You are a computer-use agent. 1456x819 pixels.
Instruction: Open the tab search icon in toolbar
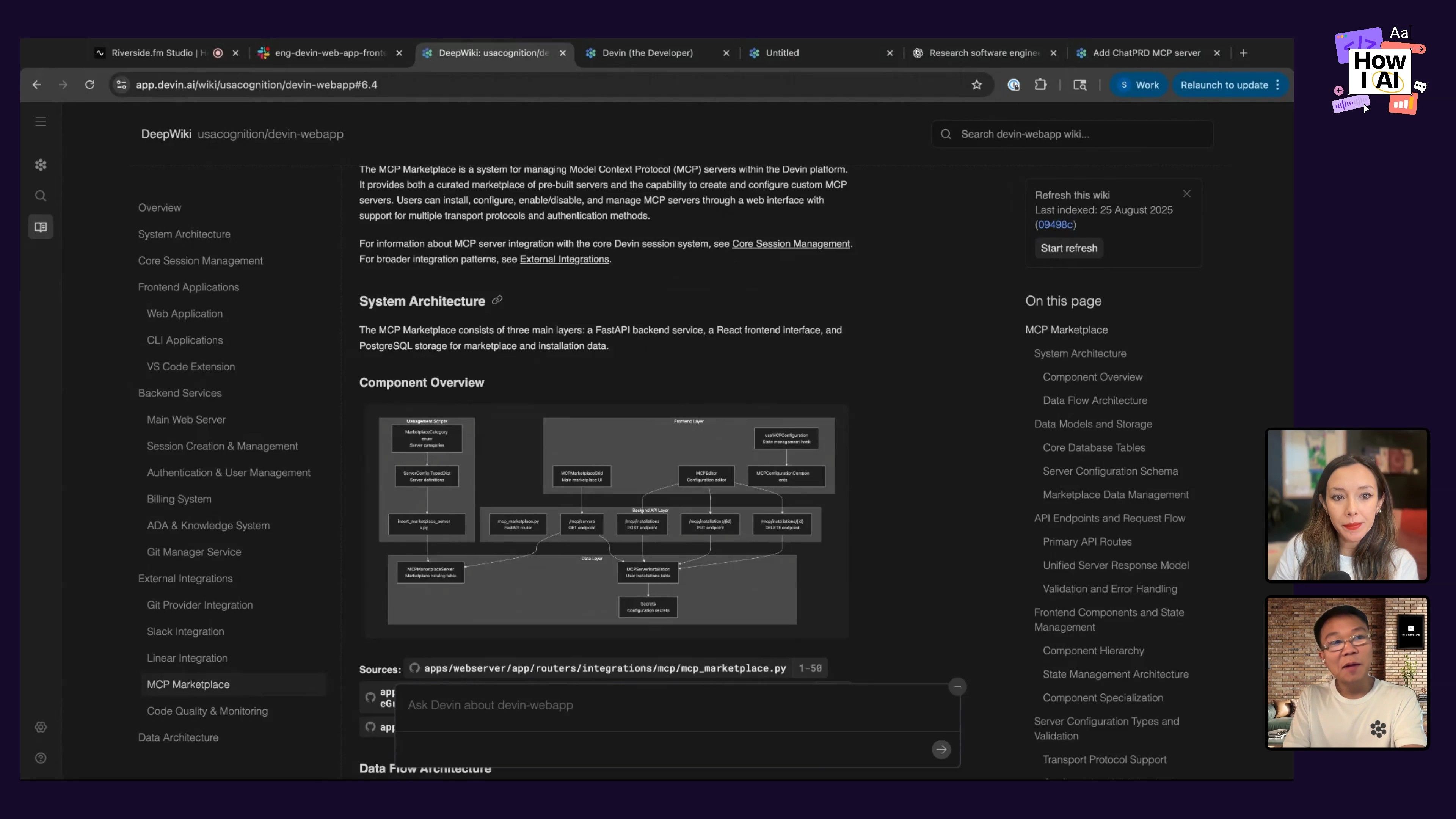[x=1080, y=85]
